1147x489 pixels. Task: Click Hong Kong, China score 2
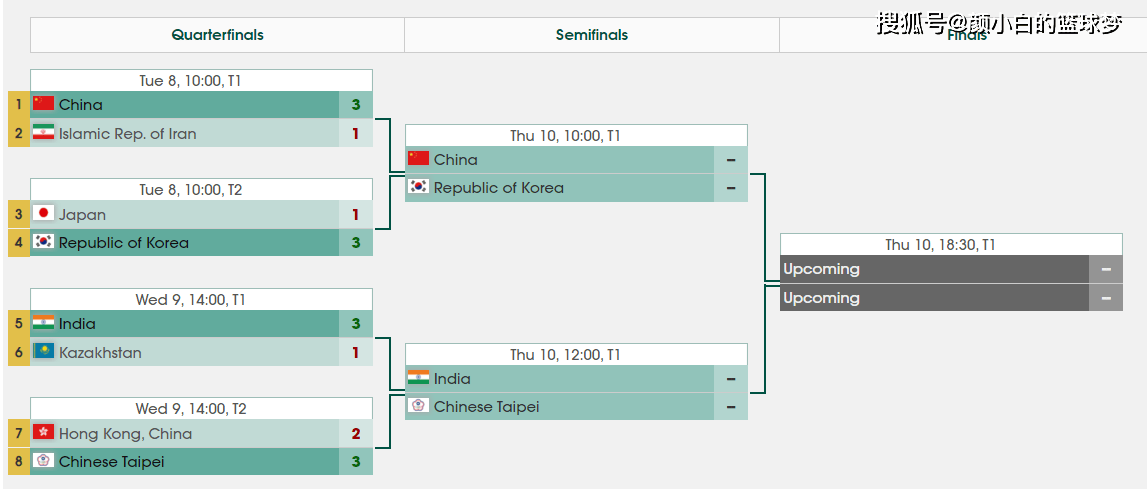(x=356, y=433)
